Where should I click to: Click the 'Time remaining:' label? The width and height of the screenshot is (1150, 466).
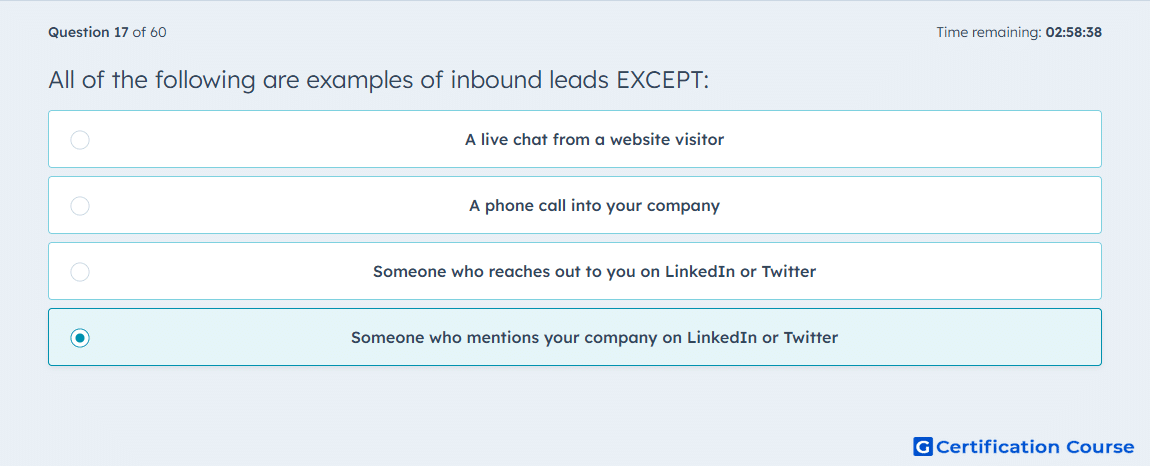pyautogui.click(x=989, y=32)
